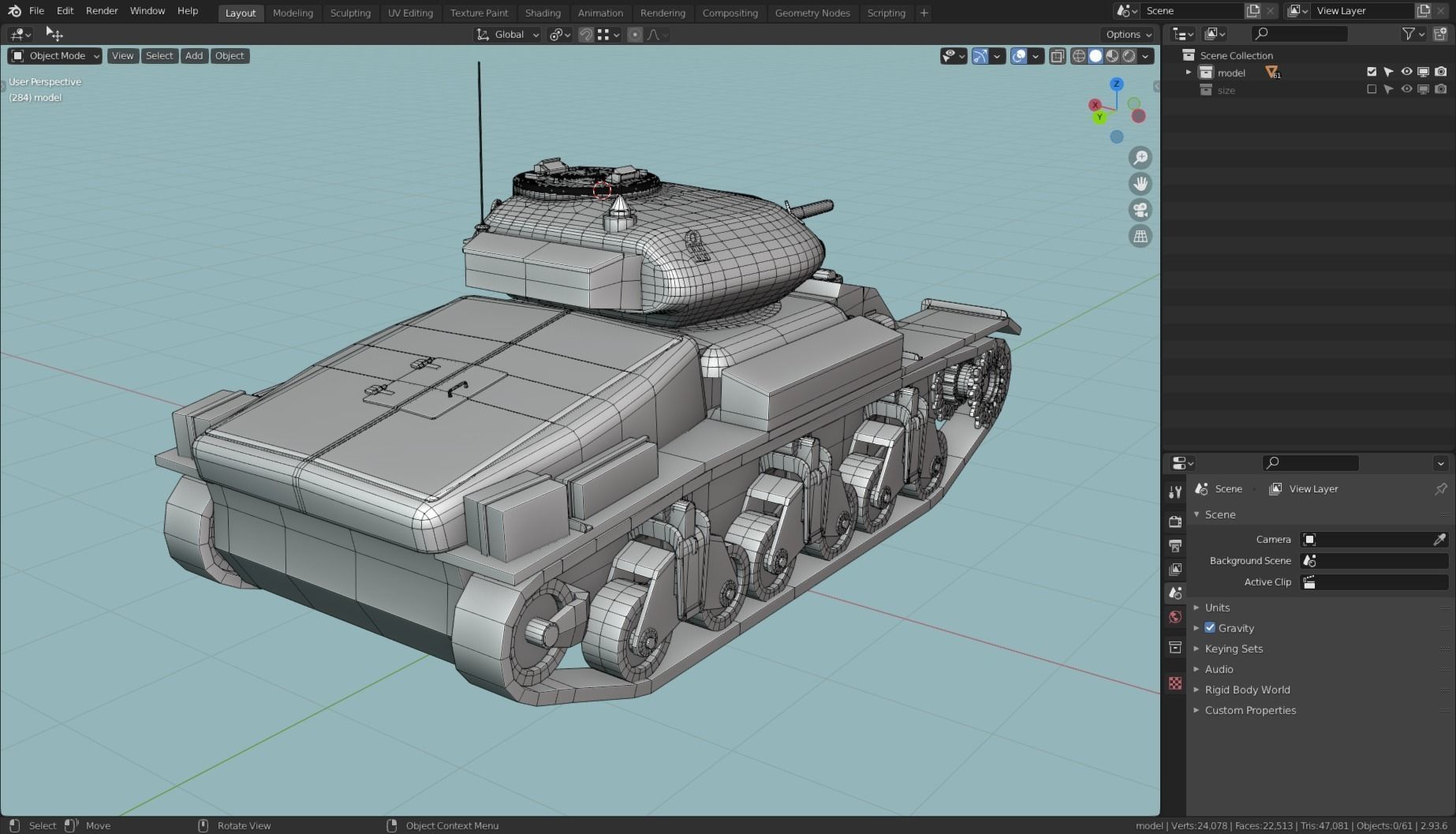The image size is (1456, 834).
Task: Toggle the camera view button
Action: pos(1141,210)
